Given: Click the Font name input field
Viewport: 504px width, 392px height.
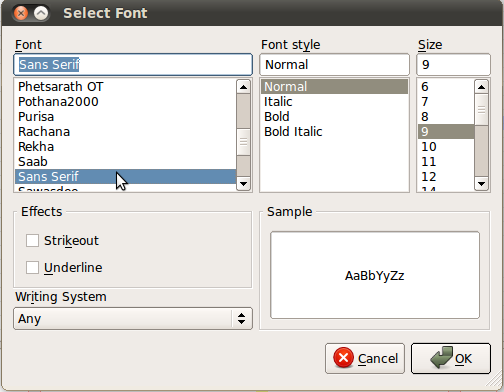Looking at the screenshot, I should click(133, 65).
